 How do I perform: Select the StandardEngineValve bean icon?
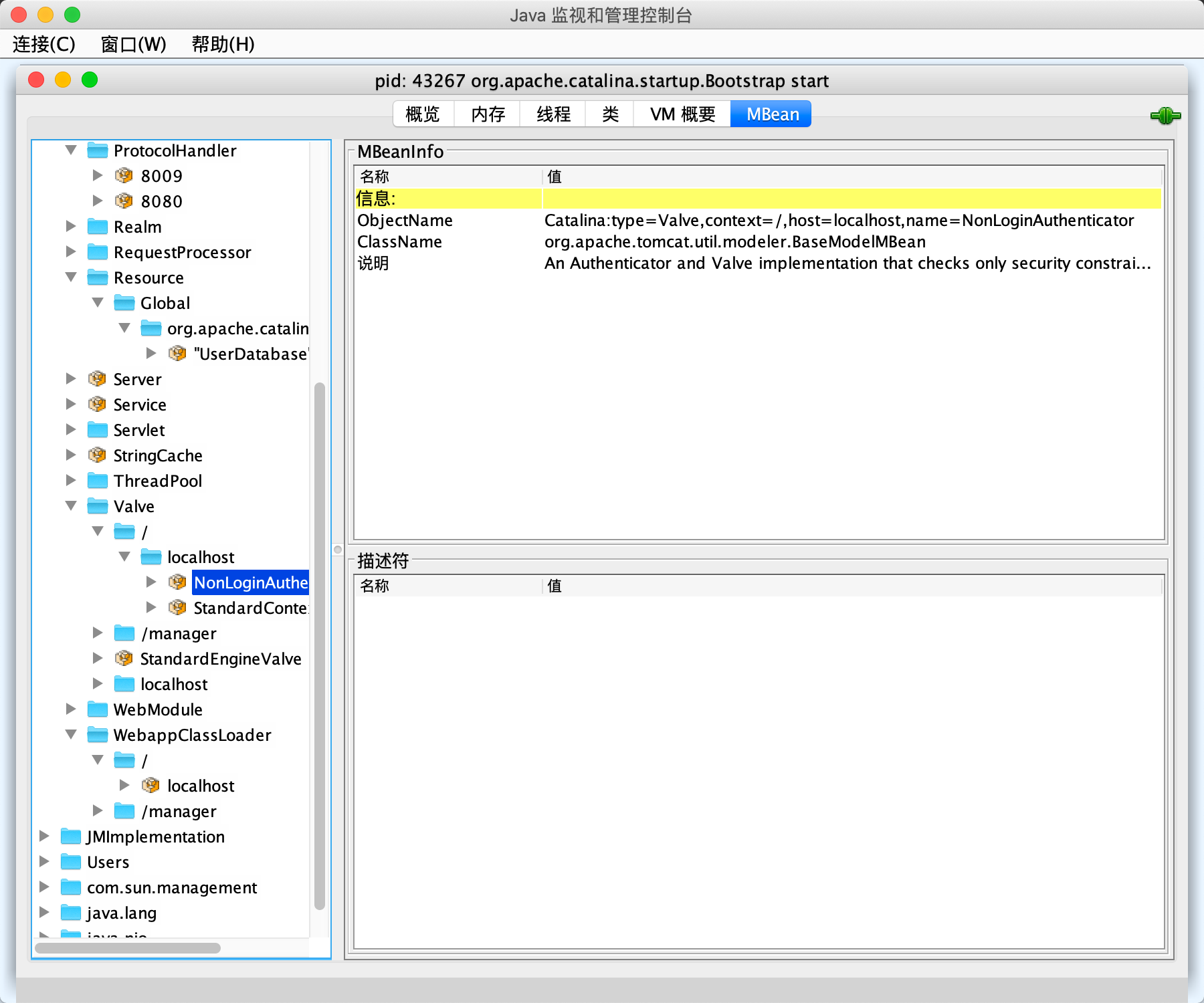pos(124,659)
